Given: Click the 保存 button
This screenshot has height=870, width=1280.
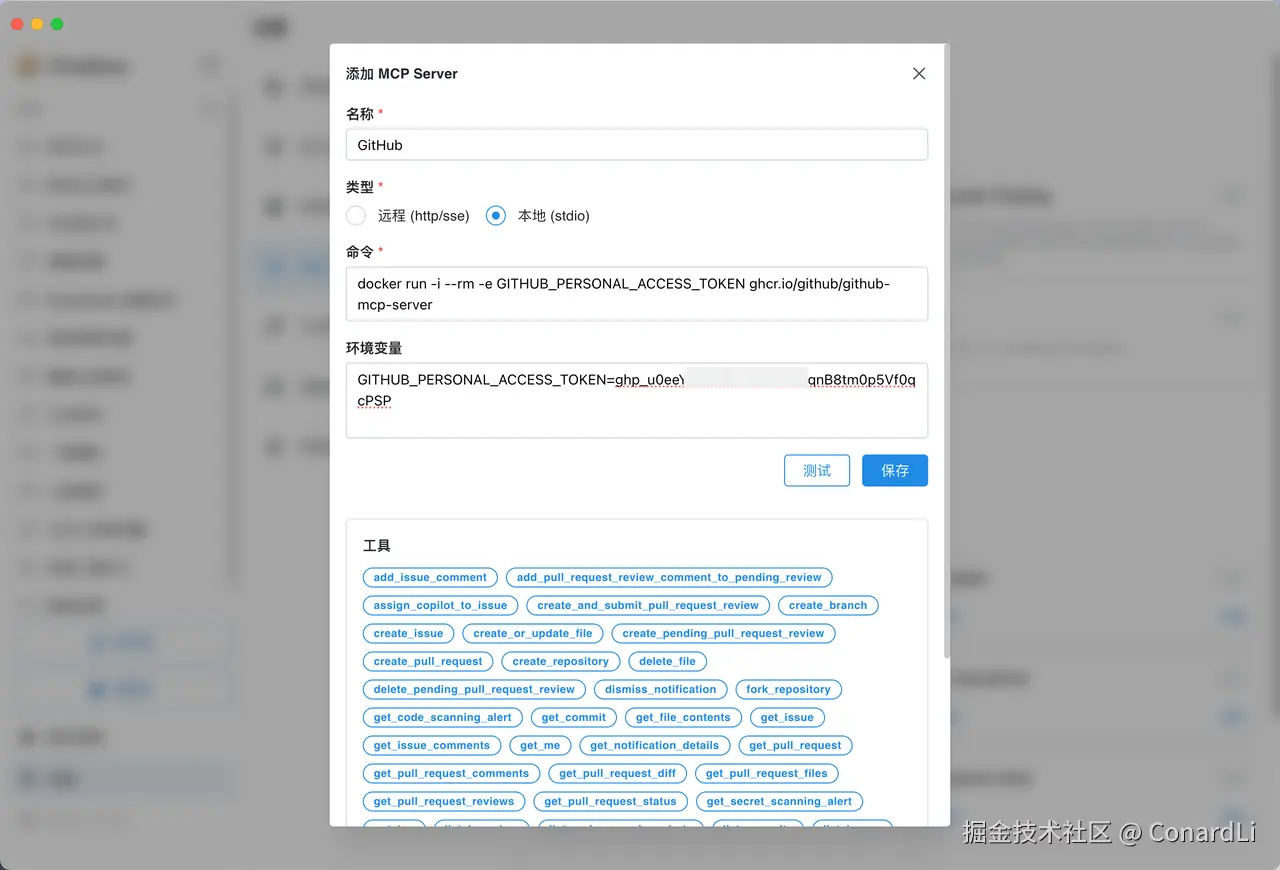Looking at the screenshot, I should coord(895,471).
